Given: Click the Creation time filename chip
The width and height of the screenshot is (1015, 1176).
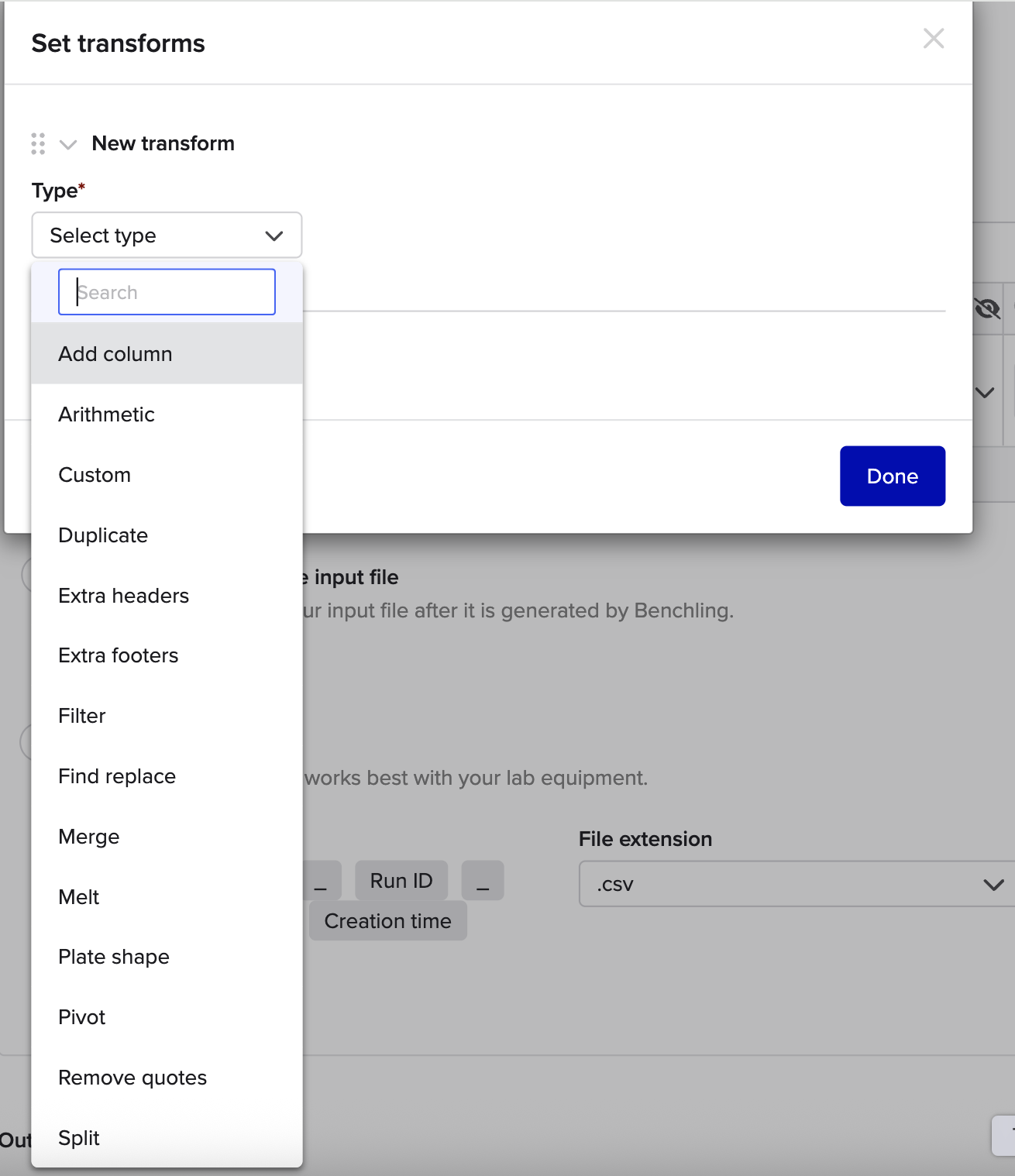Looking at the screenshot, I should click(x=387, y=921).
